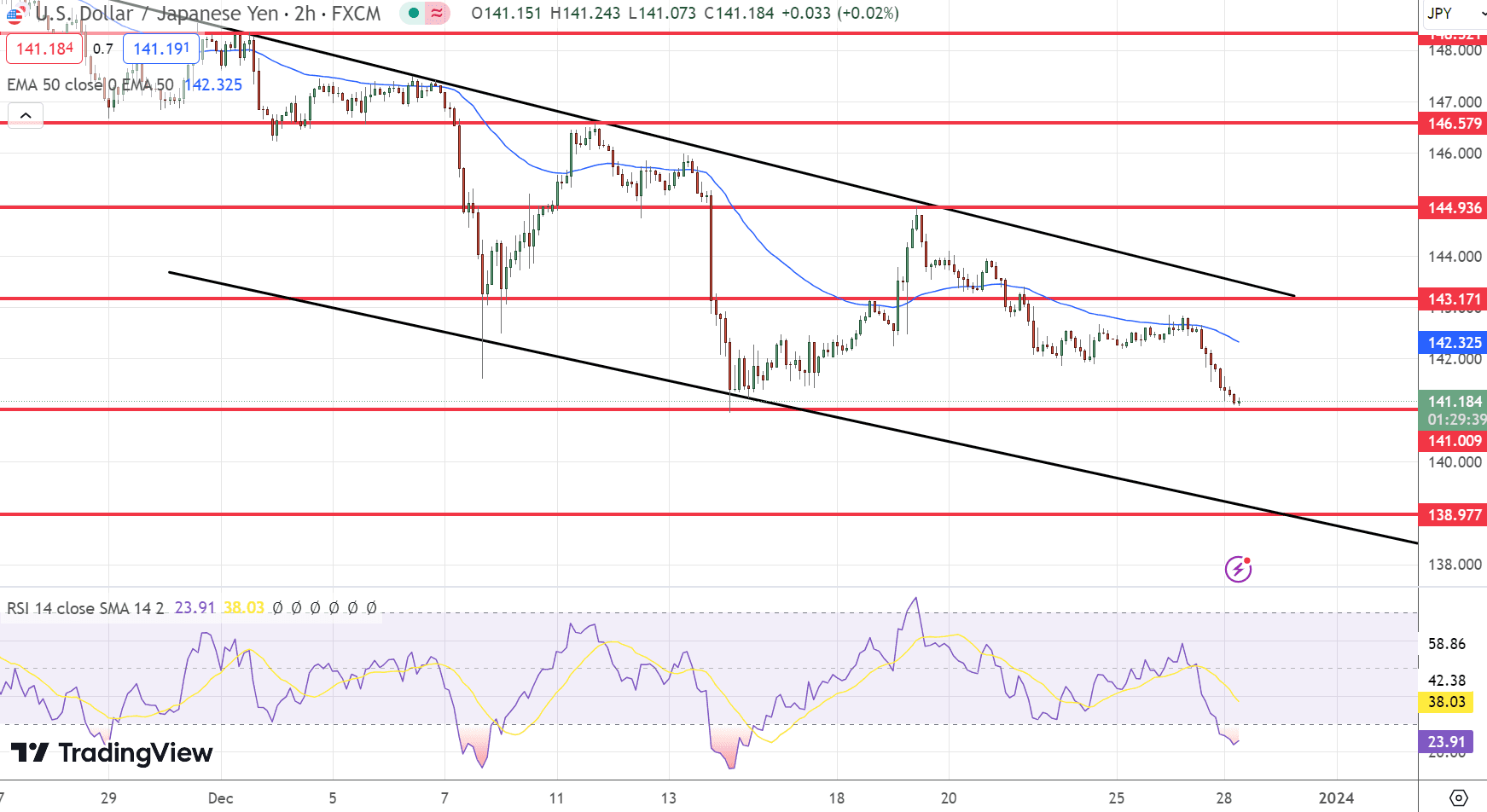Click the US flag symbol icon
1487x812 pixels.
(15, 14)
